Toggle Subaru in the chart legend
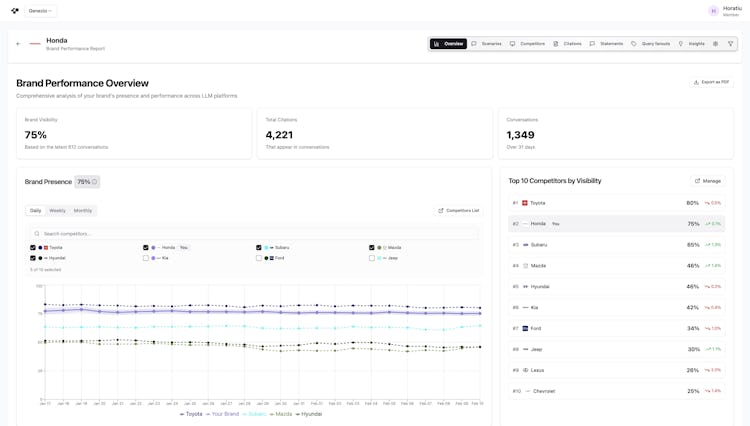The width and height of the screenshot is (750, 426). (x=254, y=414)
